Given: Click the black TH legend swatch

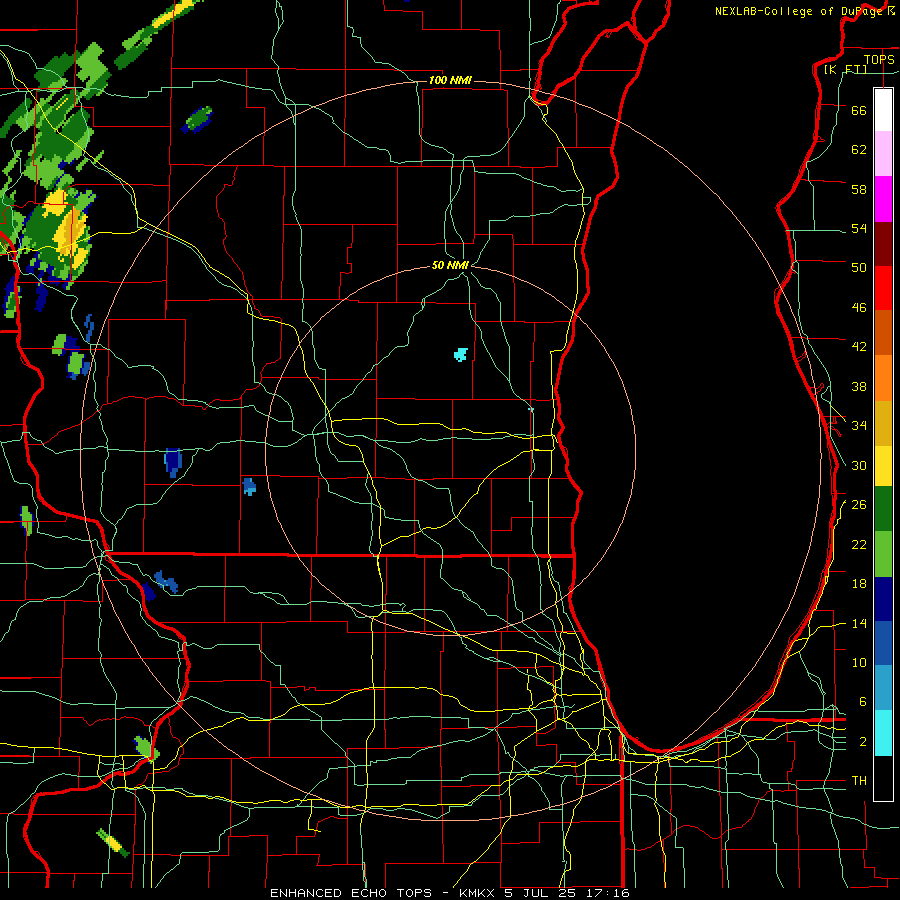Looking at the screenshot, I should (883, 778).
